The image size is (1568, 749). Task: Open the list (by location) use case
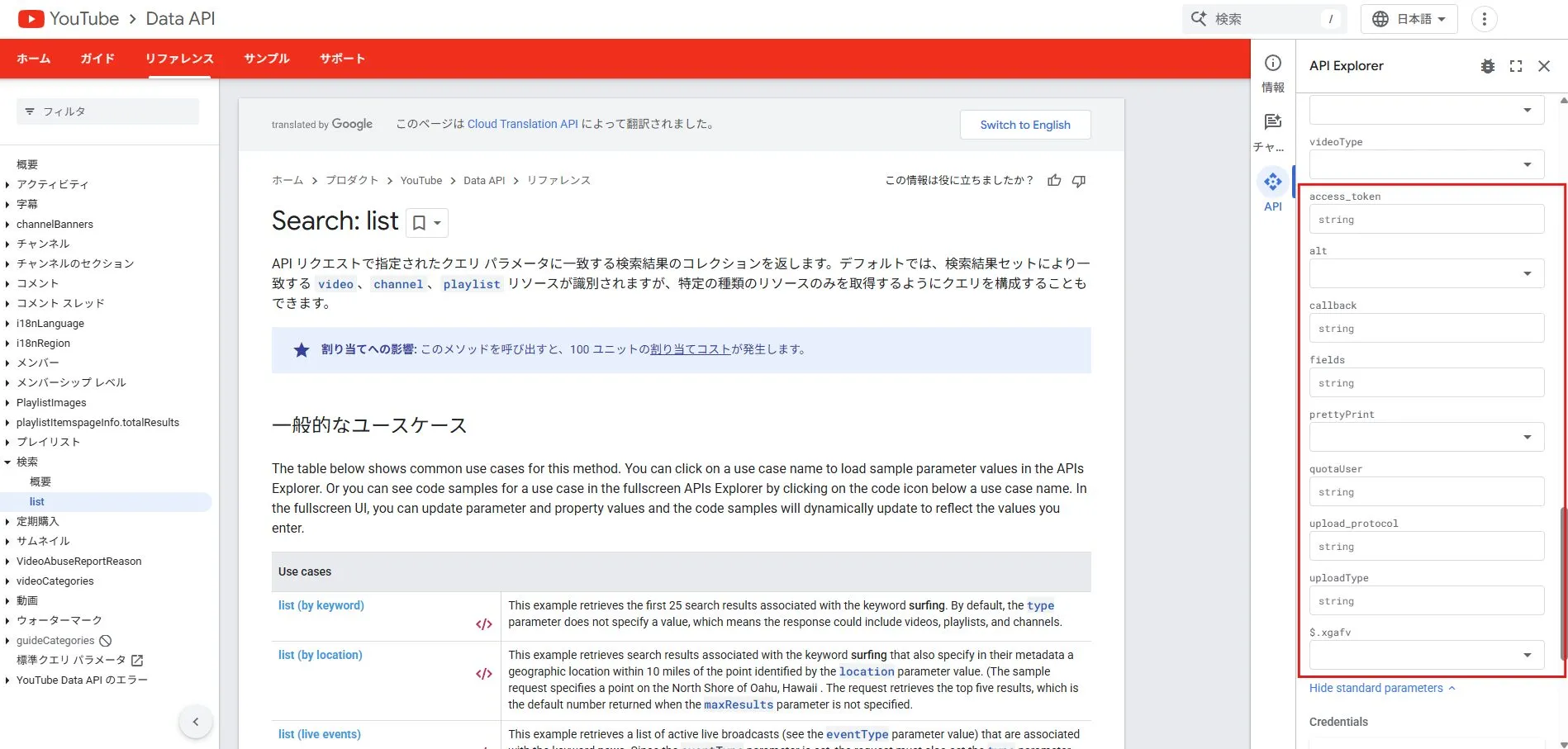click(x=321, y=655)
